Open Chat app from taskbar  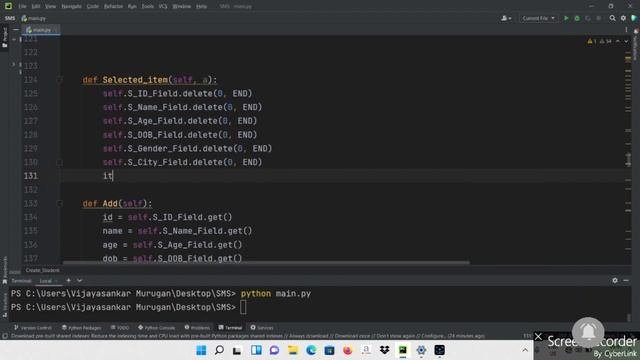tap(274, 350)
